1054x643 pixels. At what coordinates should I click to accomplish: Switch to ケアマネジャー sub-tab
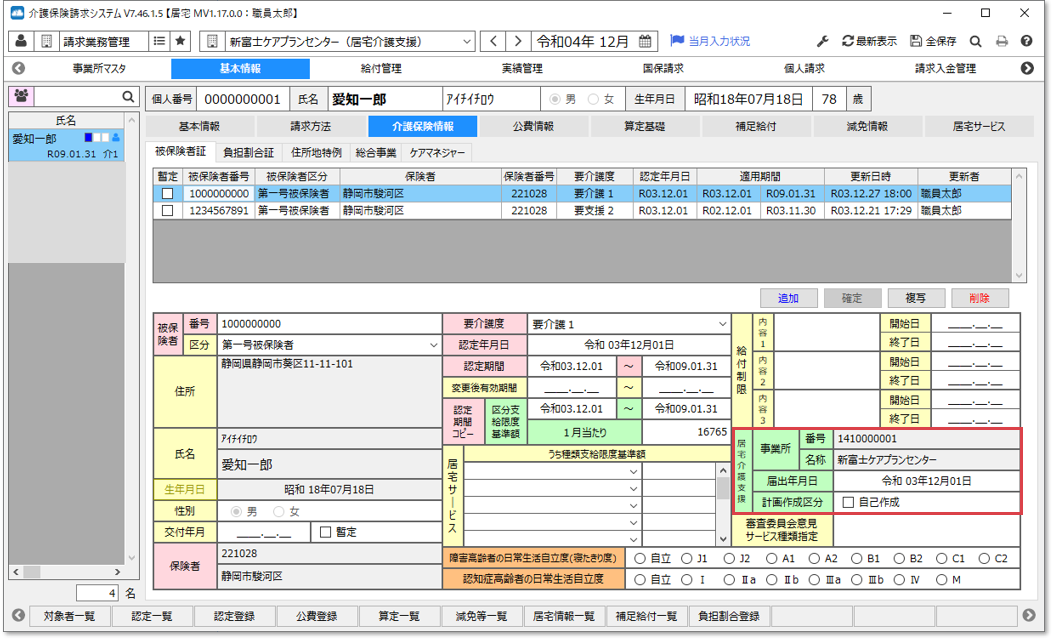pos(437,153)
